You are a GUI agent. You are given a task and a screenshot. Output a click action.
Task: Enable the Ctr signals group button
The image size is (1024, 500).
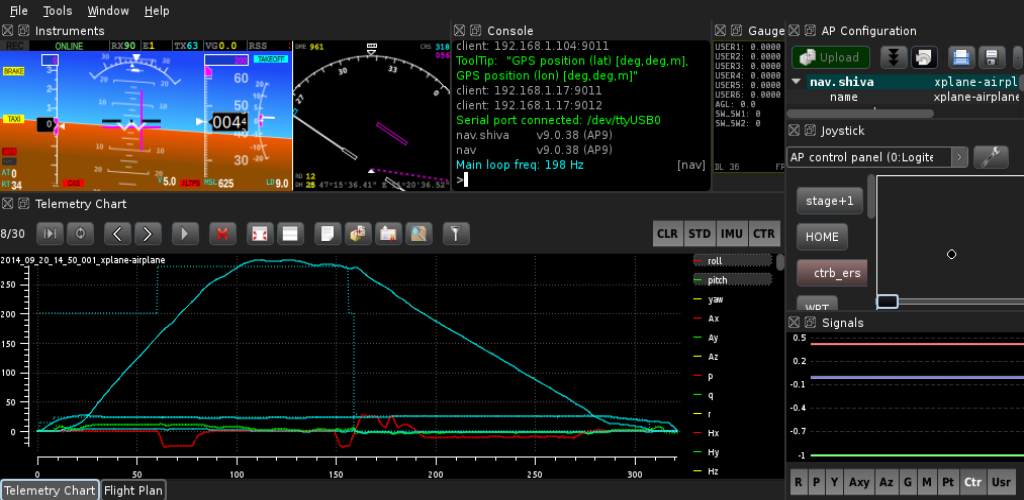(x=971, y=482)
